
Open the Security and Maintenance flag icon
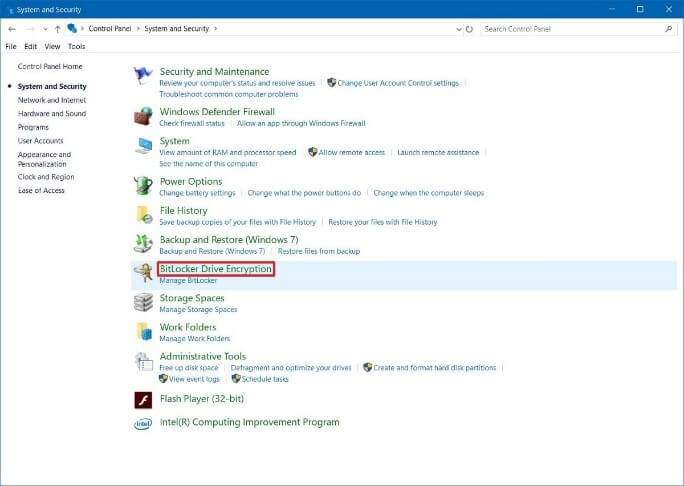click(143, 76)
